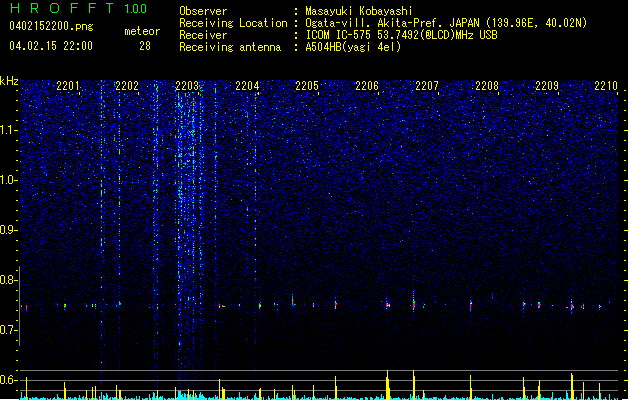This screenshot has width=629, height=400.
Task: Click the Observer label
Action: click(203, 11)
